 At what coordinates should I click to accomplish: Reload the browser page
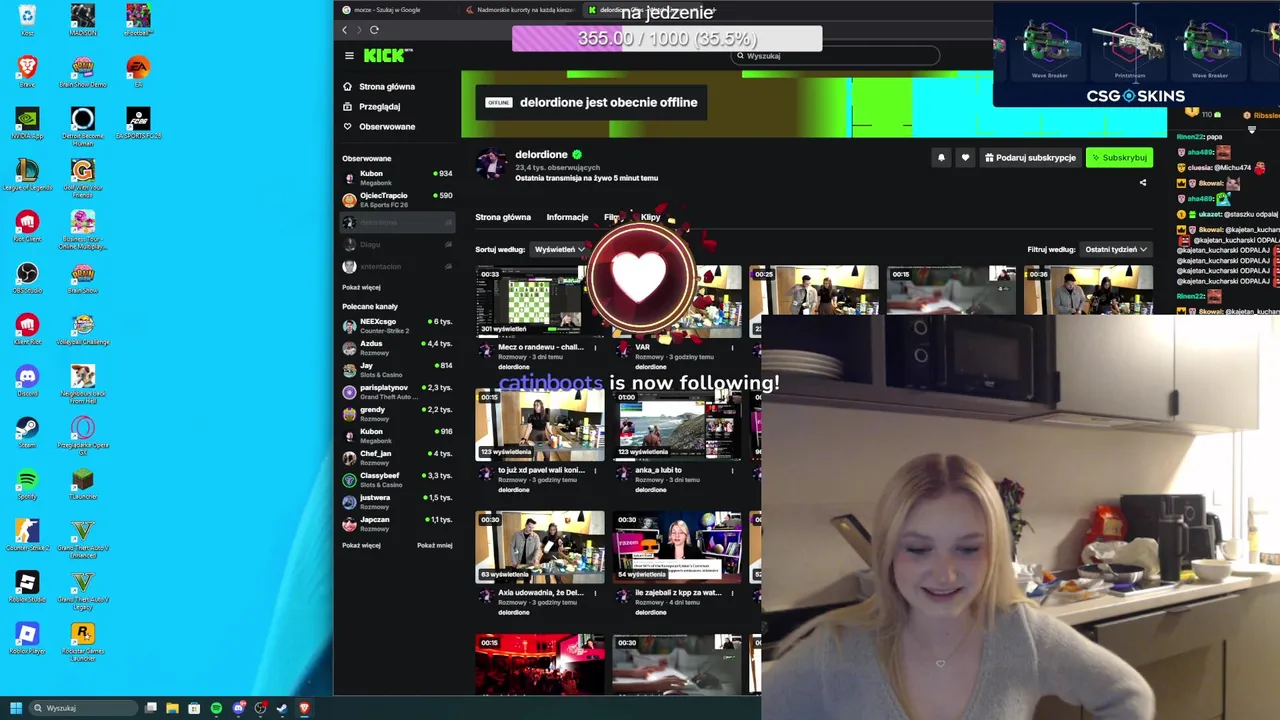pyautogui.click(x=374, y=30)
